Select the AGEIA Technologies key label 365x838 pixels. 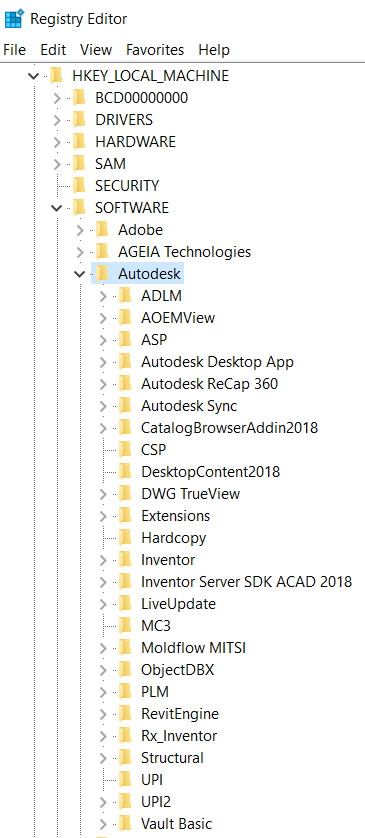[184, 252]
